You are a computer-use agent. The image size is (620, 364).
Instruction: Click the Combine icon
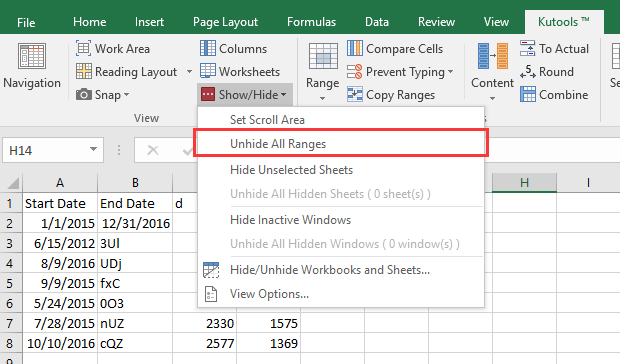click(x=527, y=94)
